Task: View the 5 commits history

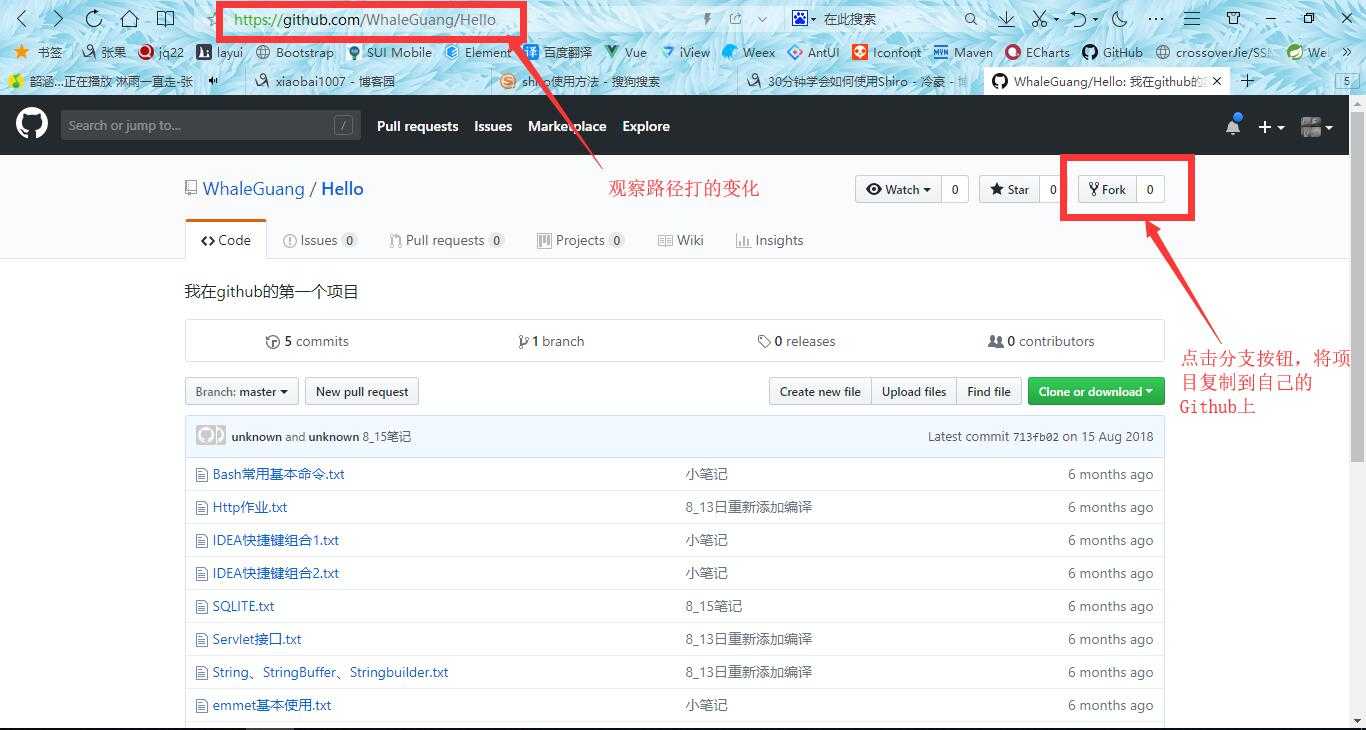Action: coord(307,341)
